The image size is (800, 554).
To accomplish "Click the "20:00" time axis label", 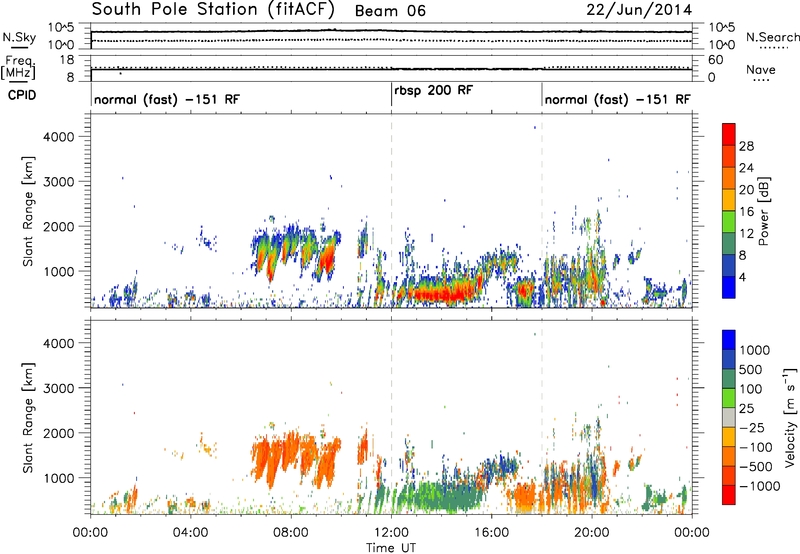I will pyautogui.click(x=591, y=533).
